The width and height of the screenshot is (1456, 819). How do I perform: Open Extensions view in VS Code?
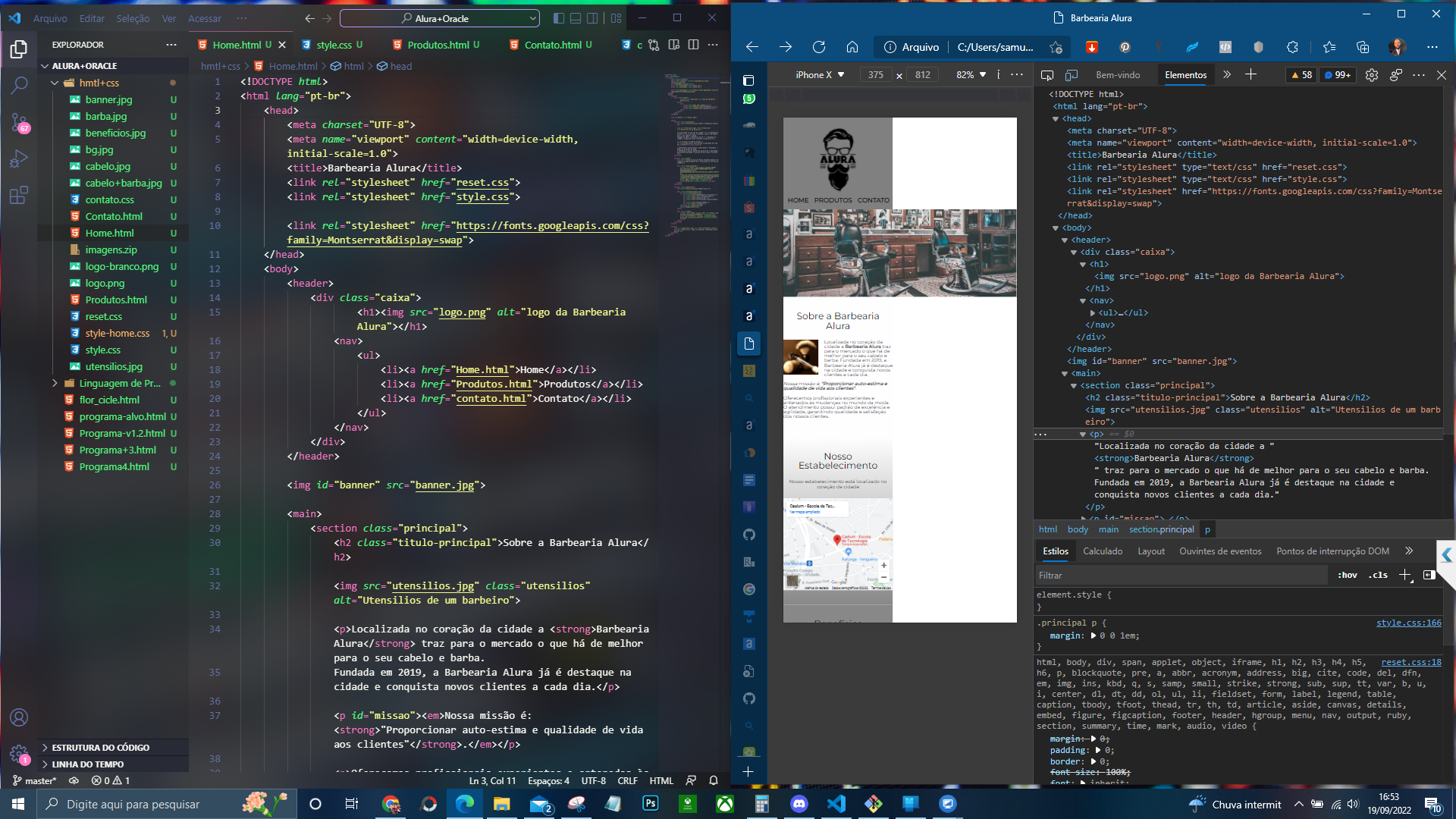[x=19, y=195]
